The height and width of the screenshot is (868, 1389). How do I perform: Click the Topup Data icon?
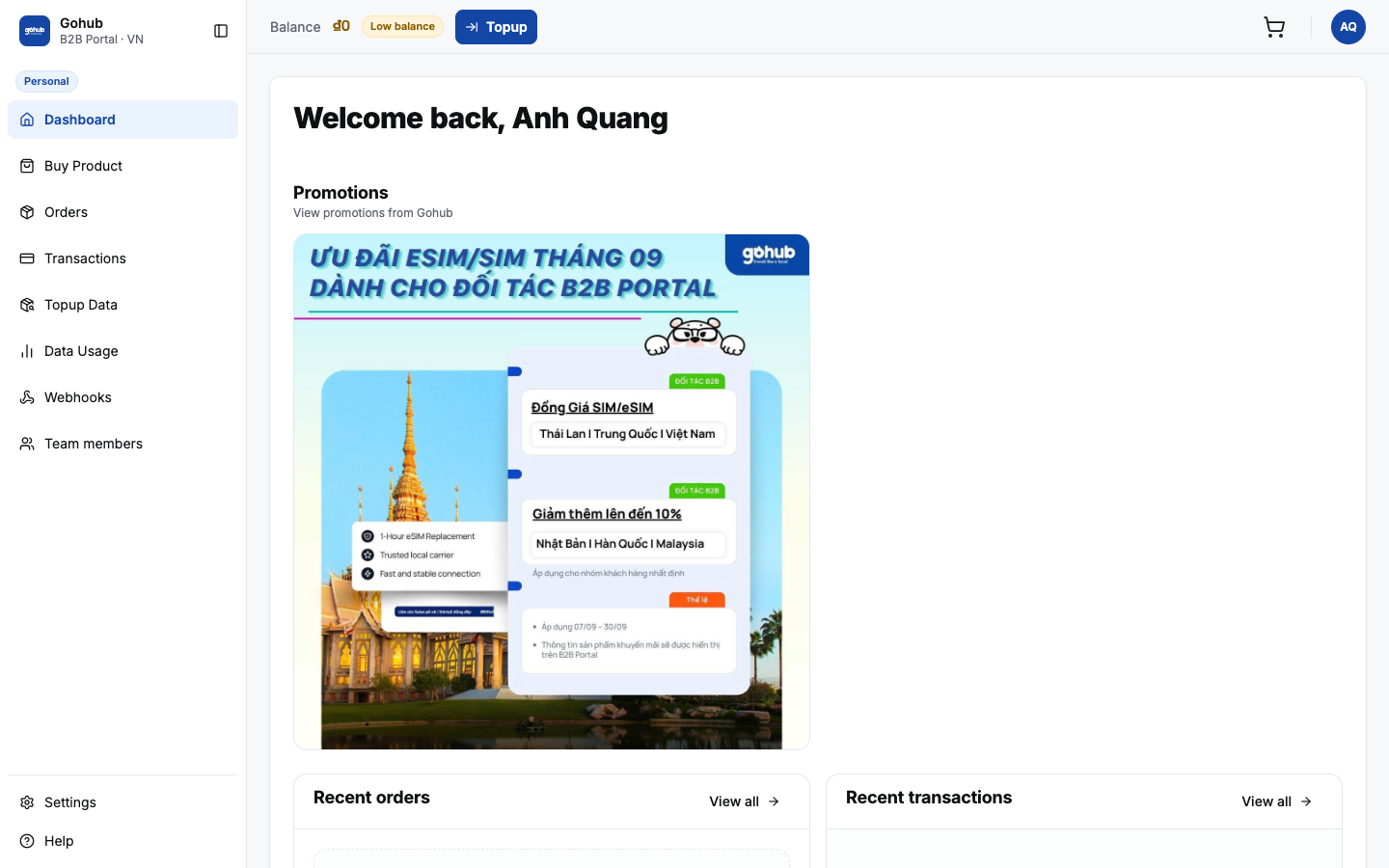(x=27, y=305)
